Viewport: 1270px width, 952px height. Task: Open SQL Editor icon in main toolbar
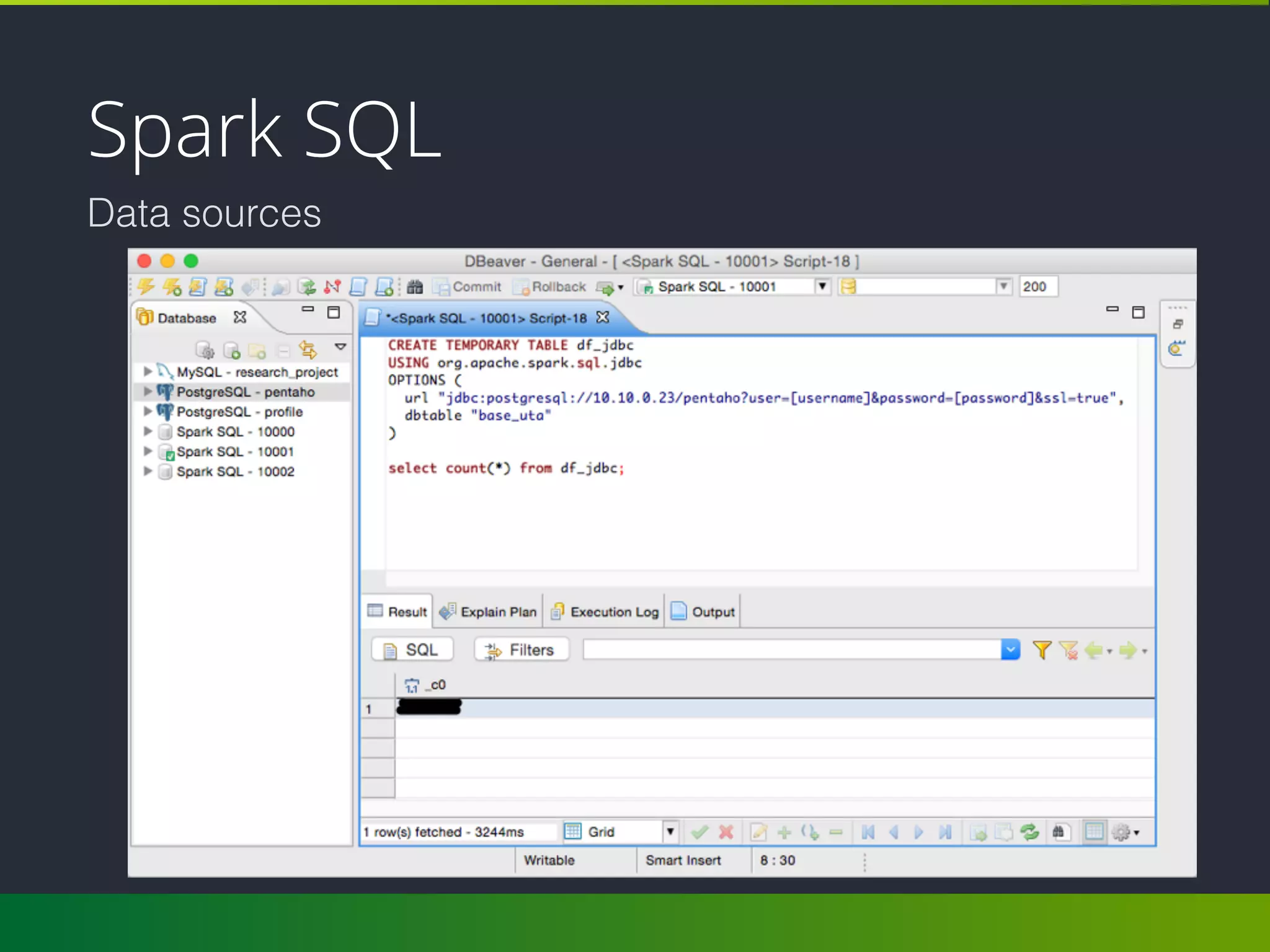pos(358,286)
